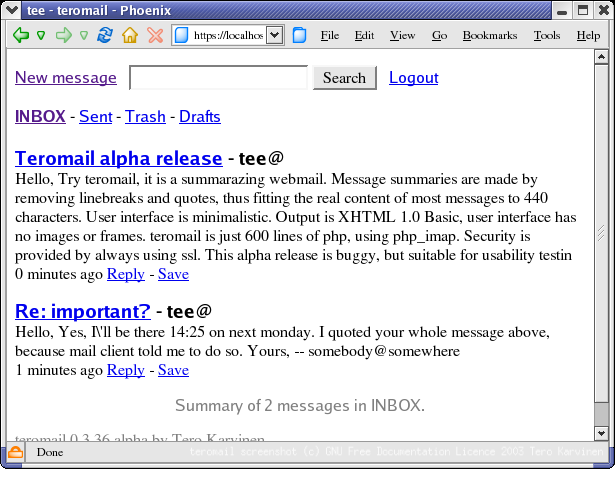The height and width of the screenshot is (480, 615).
Task: Click the scrollbar down arrow
Action: click(601, 433)
